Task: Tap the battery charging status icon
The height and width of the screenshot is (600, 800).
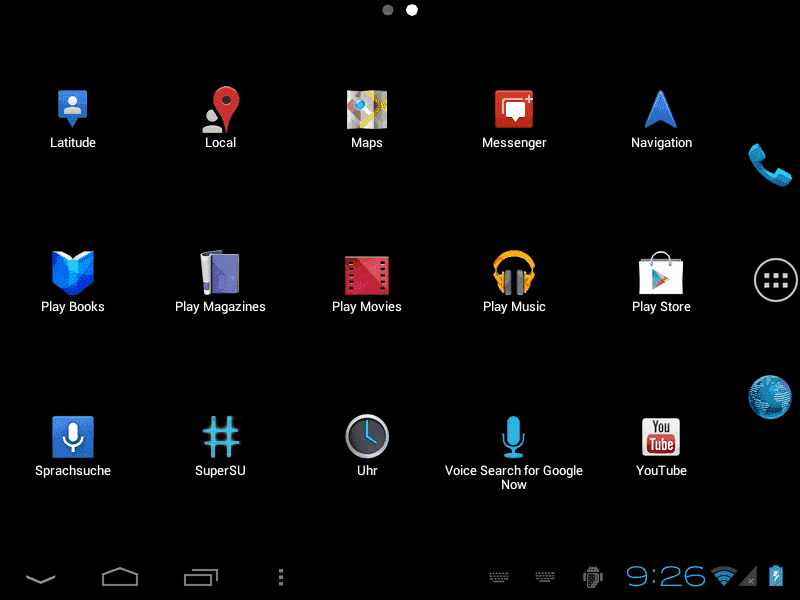Action: click(x=776, y=576)
